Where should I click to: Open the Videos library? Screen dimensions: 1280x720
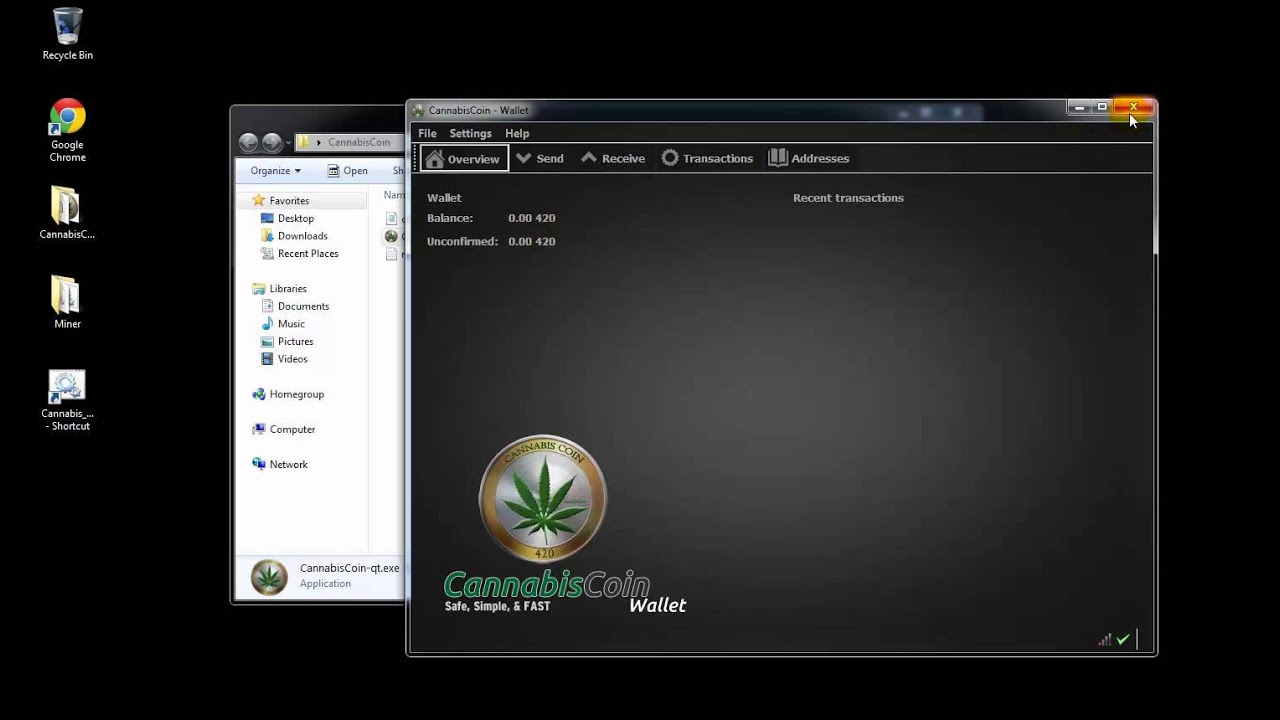coord(284,359)
